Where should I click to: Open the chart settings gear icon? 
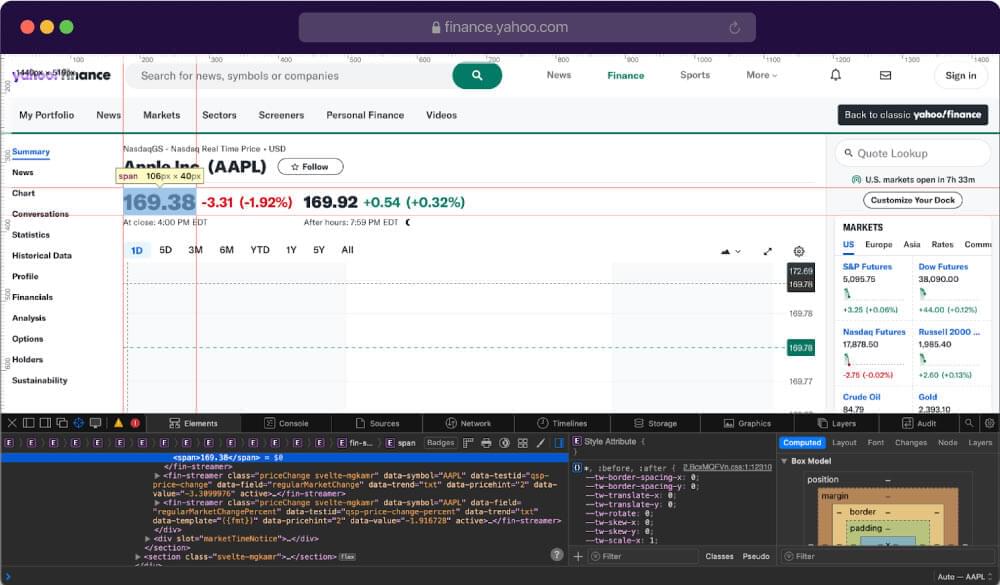[x=797, y=252]
